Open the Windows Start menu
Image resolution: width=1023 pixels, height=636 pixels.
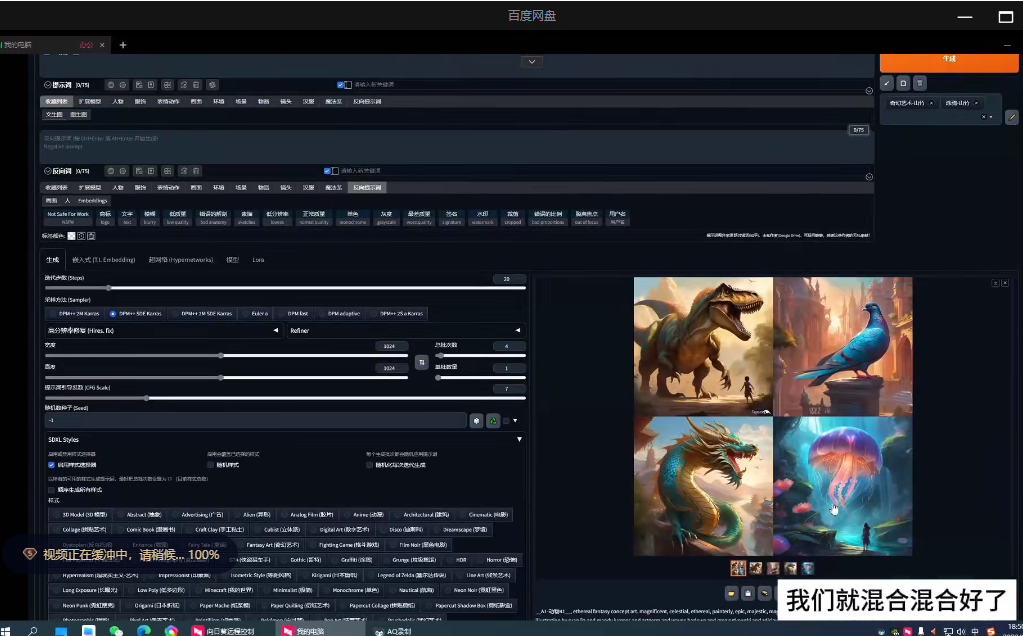pos(5,631)
